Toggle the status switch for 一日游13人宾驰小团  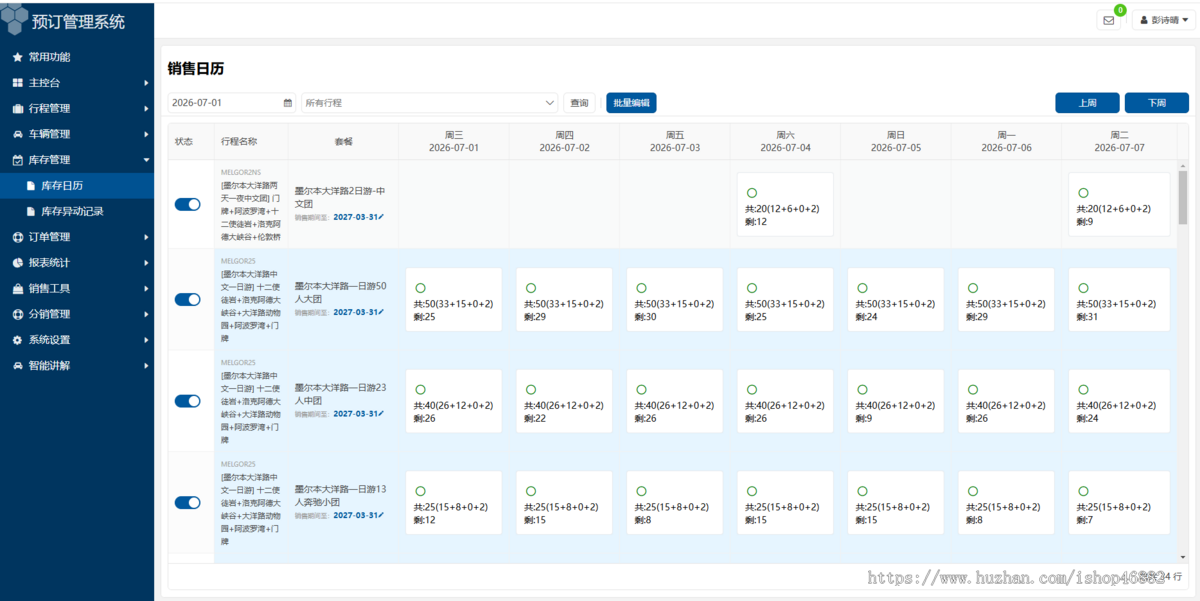click(188, 503)
